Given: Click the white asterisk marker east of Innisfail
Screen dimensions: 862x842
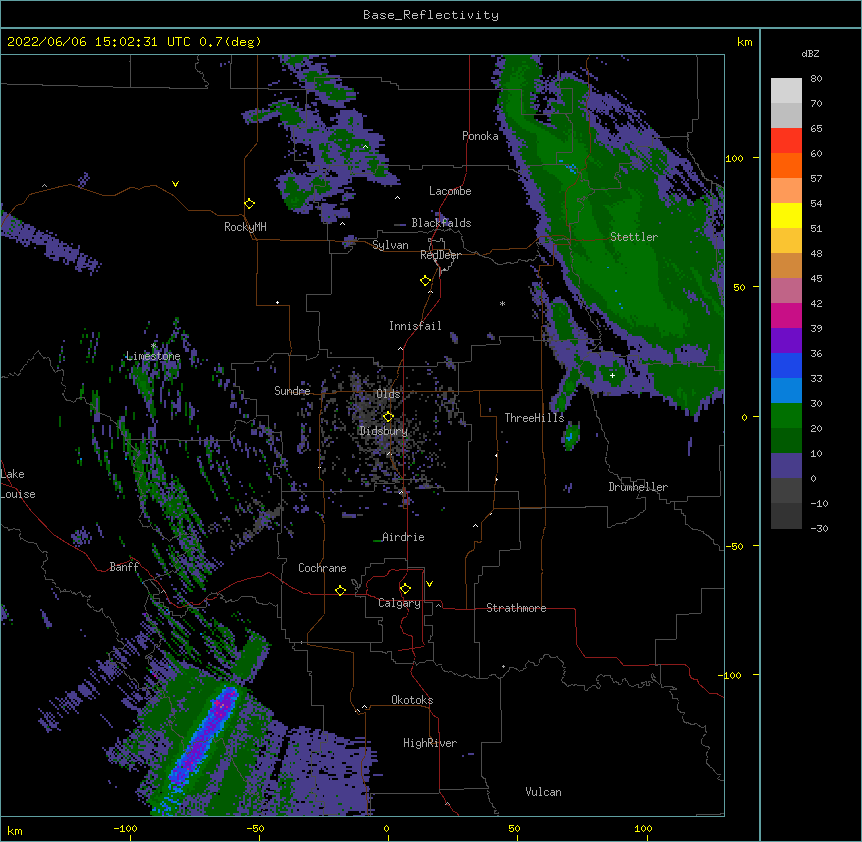Looking at the screenshot, I should coord(502,303).
